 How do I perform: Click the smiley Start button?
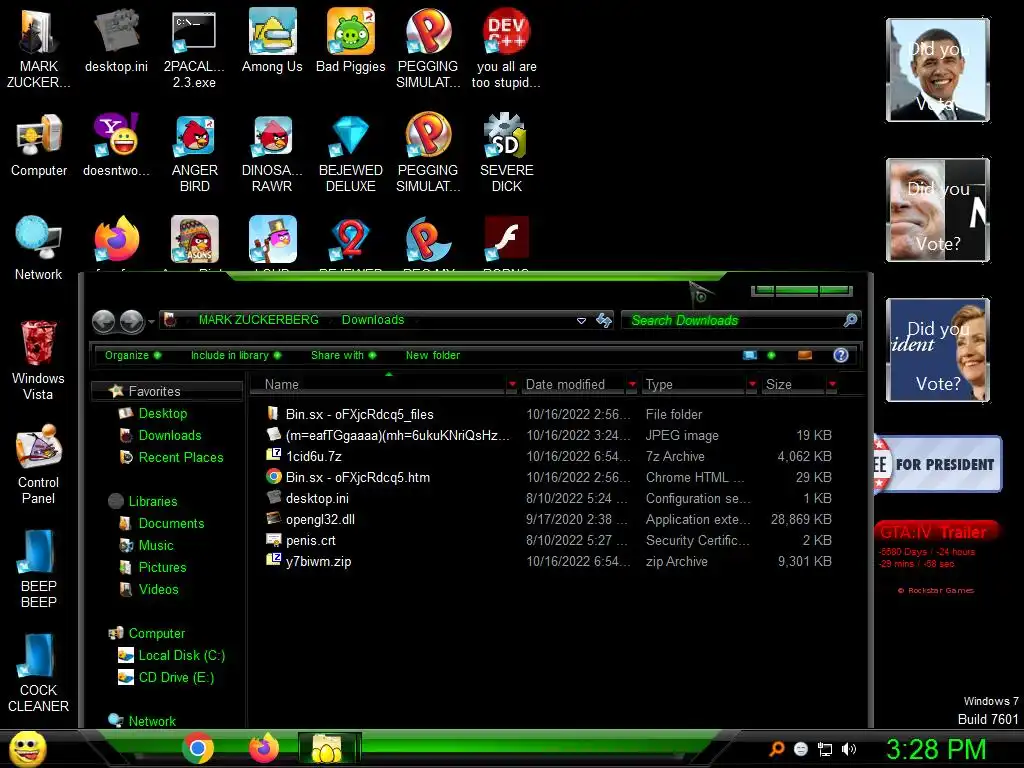click(27, 748)
